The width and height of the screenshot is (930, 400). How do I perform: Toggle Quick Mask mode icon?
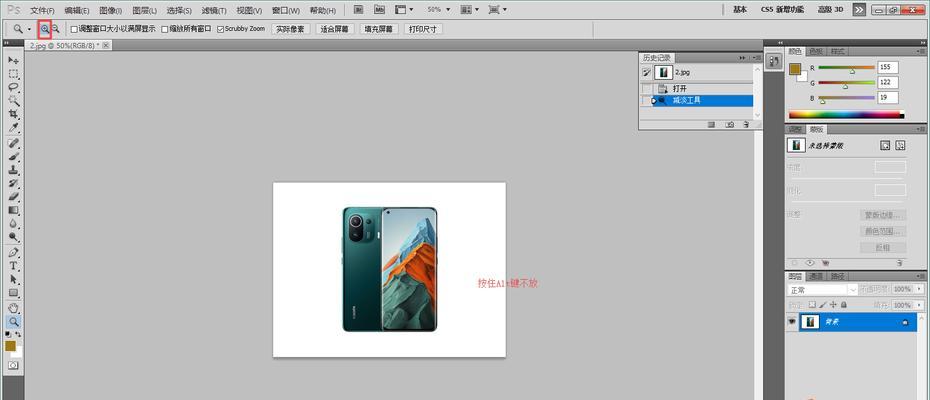(x=13, y=366)
